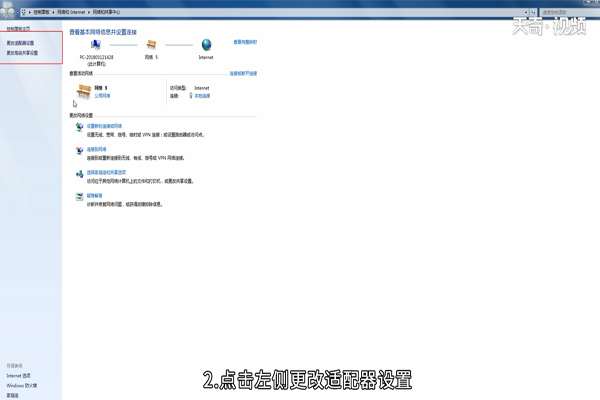The height and width of the screenshot is (400, 600).
Task: Open 本地连接 connection link
Action: click(202, 96)
